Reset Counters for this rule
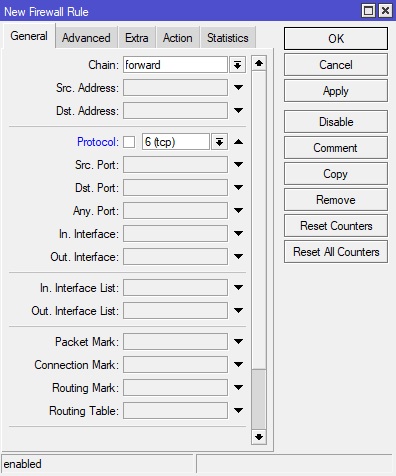 (336, 226)
